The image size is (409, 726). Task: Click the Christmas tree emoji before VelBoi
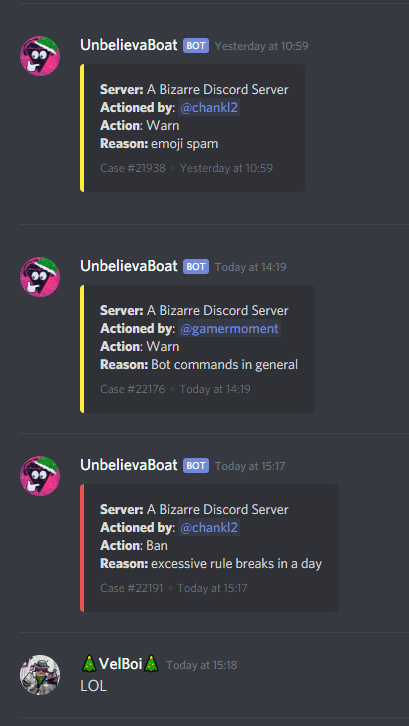(x=88, y=664)
